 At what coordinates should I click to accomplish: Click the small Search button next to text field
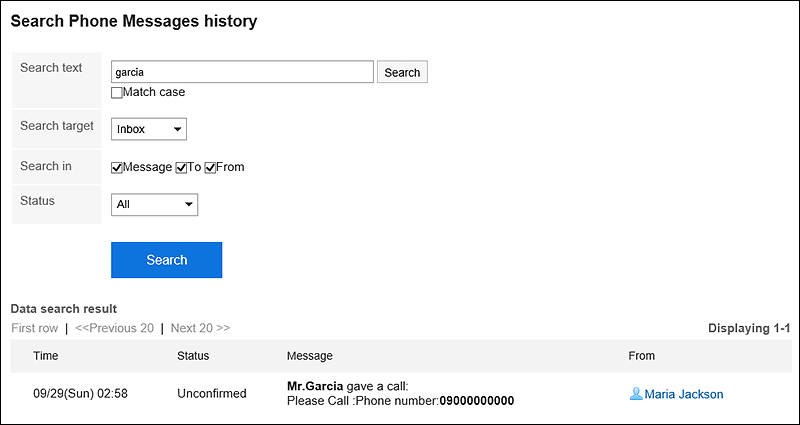[402, 72]
